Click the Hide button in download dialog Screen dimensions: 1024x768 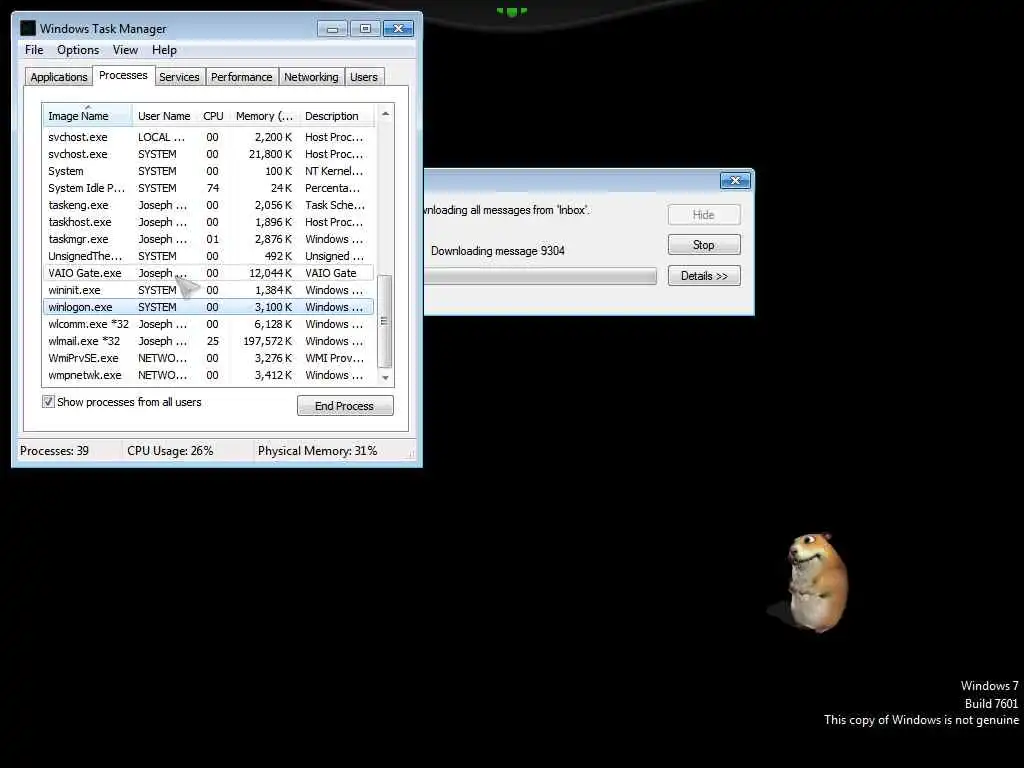[x=704, y=214]
